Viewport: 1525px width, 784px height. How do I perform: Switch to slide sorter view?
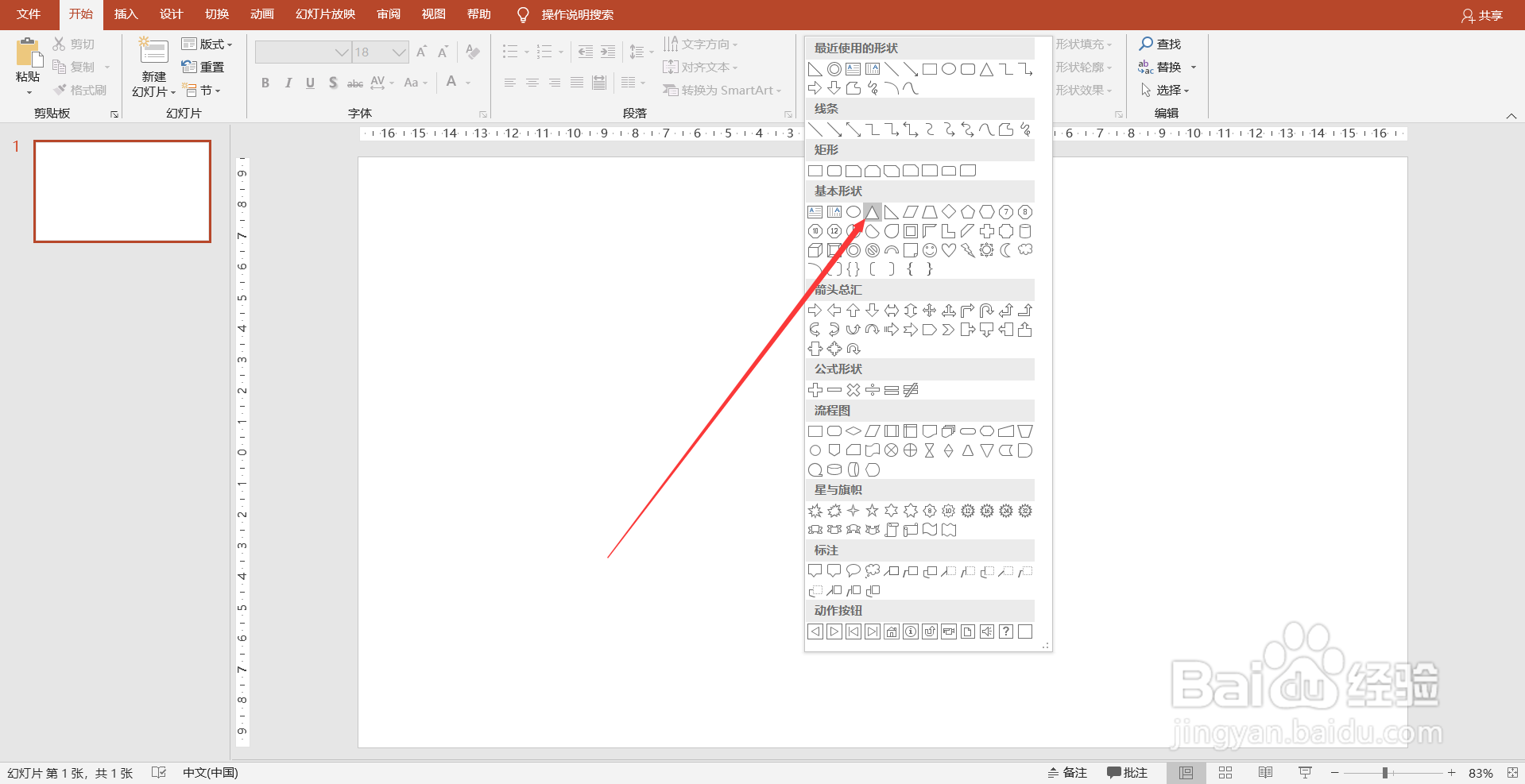click(x=1225, y=773)
